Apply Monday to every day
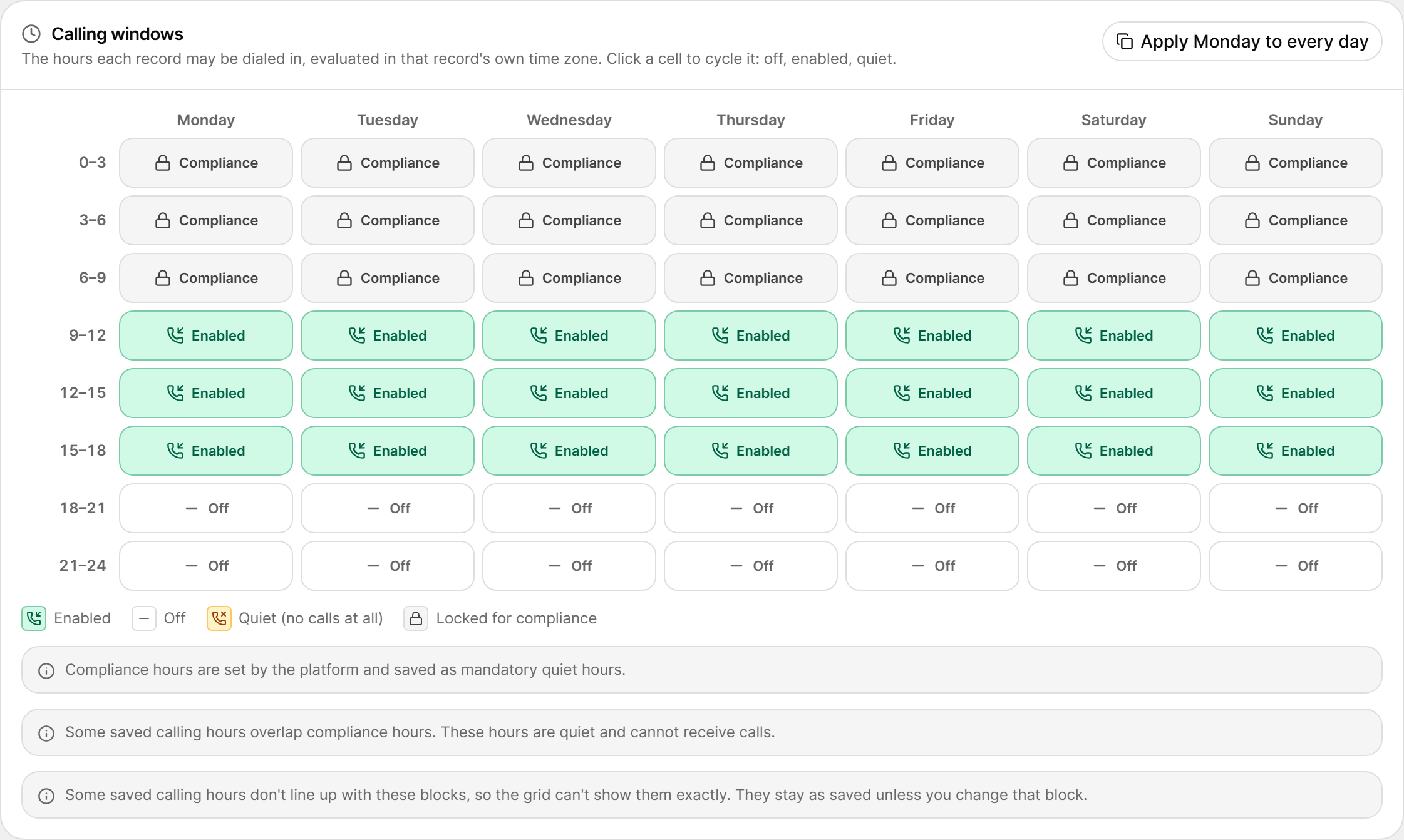The image size is (1404, 840). pos(1242,41)
